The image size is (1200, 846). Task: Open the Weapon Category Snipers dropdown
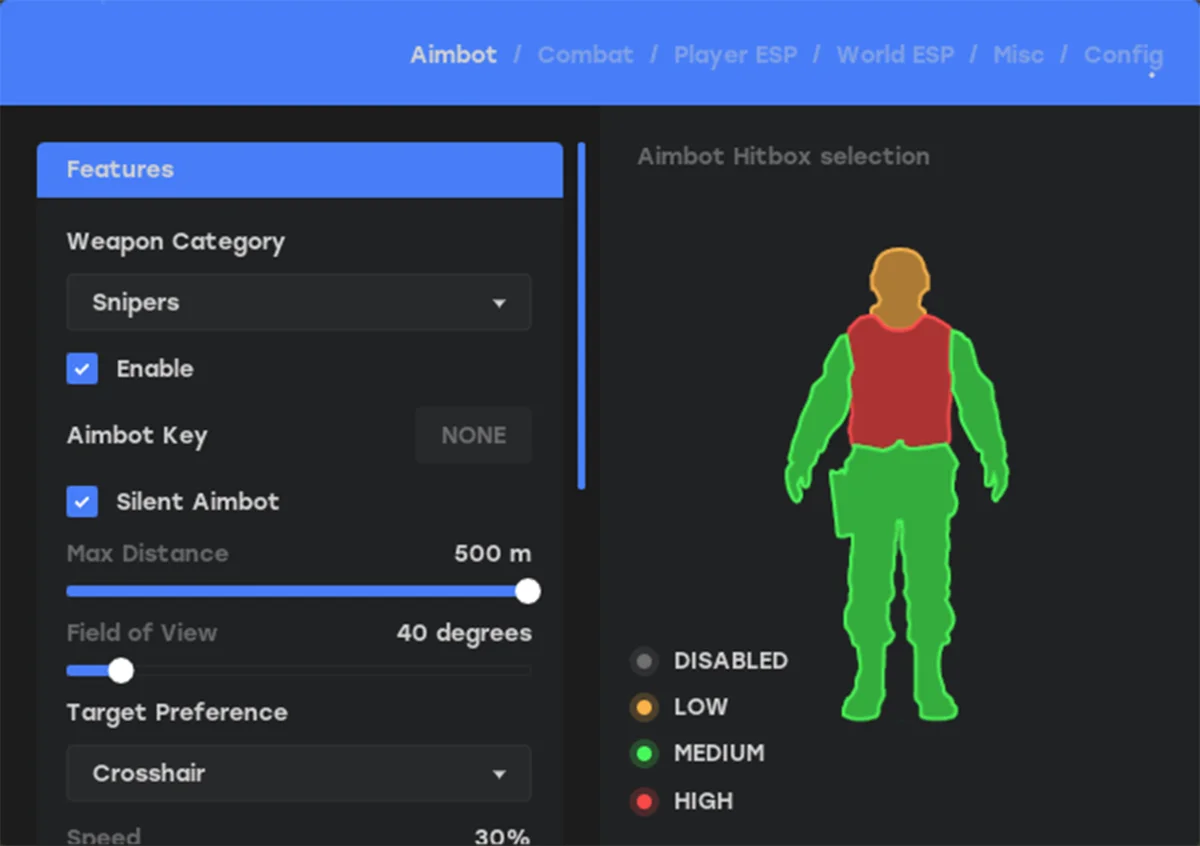click(x=299, y=302)
